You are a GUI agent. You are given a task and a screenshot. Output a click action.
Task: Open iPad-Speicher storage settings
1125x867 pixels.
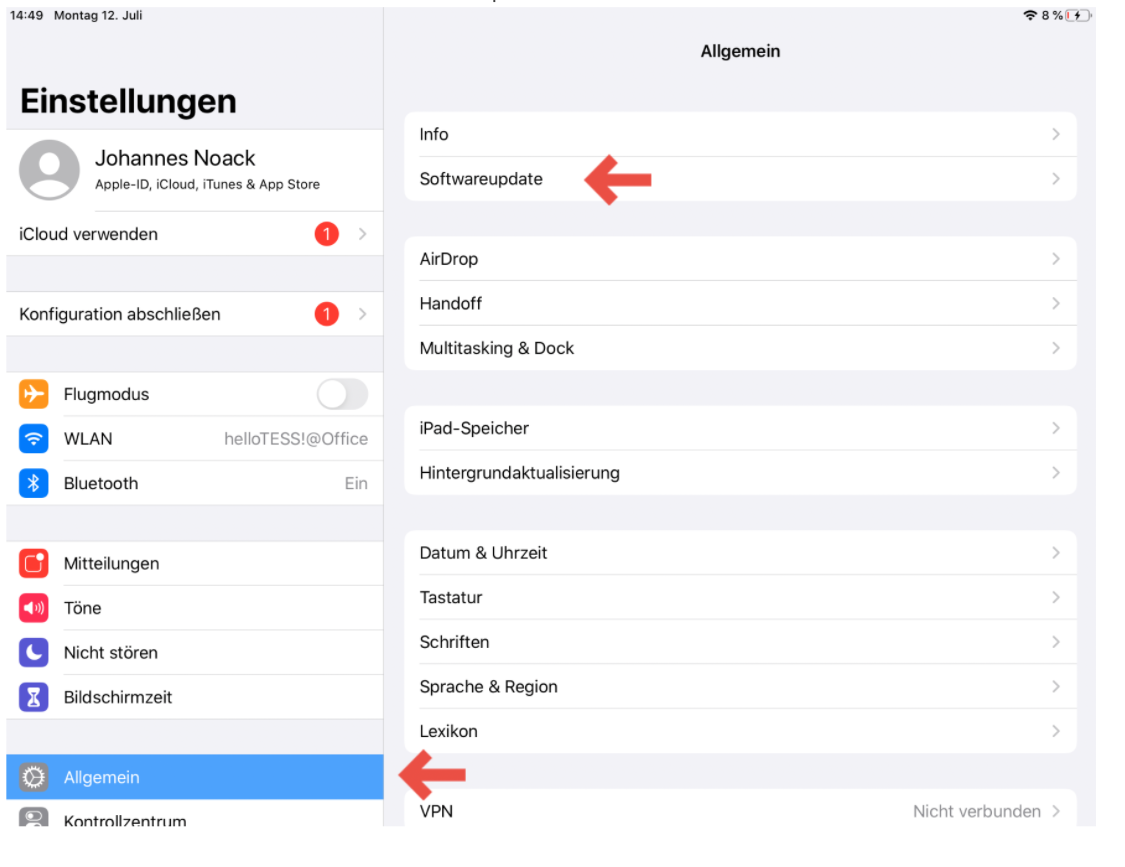(x=740, y=428)
